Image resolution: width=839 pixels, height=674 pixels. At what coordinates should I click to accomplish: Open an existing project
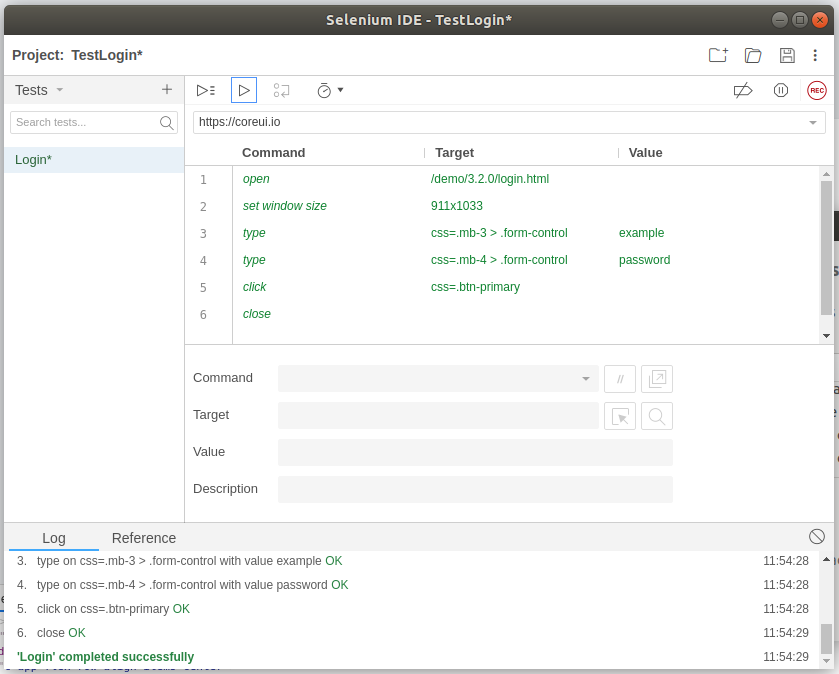tap(753, 55)
